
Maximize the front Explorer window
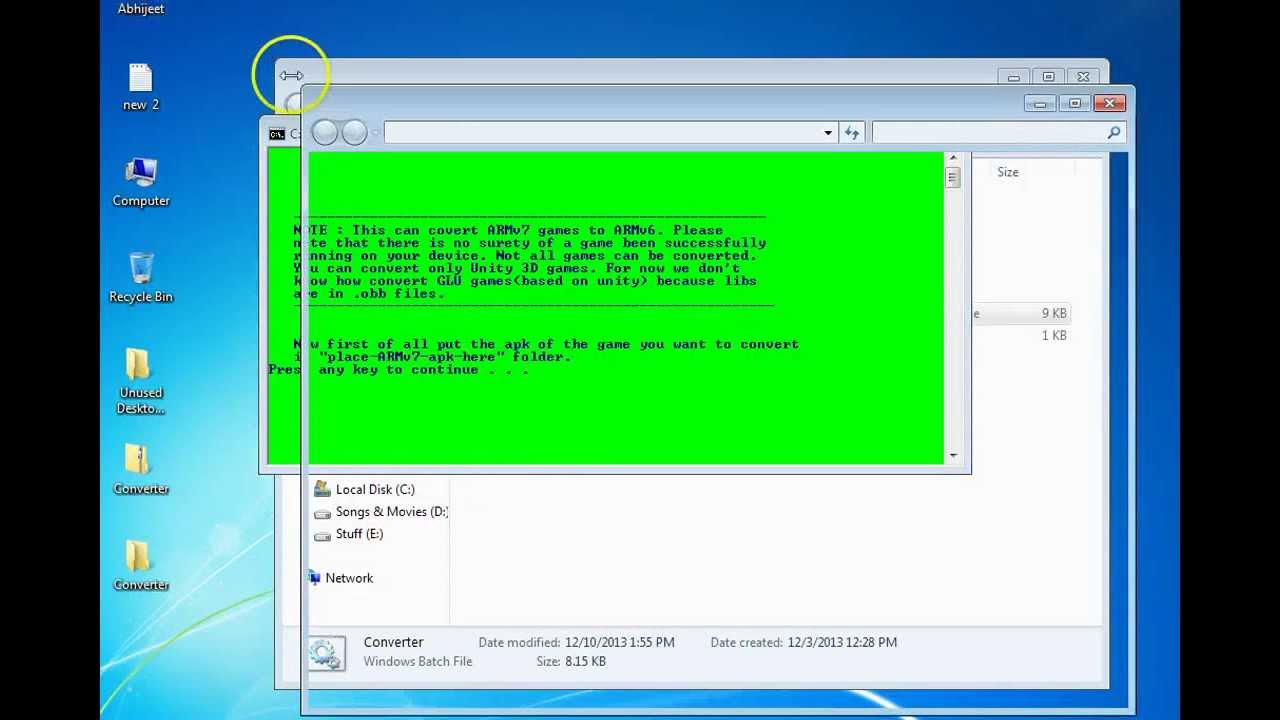click(1075, 103)
